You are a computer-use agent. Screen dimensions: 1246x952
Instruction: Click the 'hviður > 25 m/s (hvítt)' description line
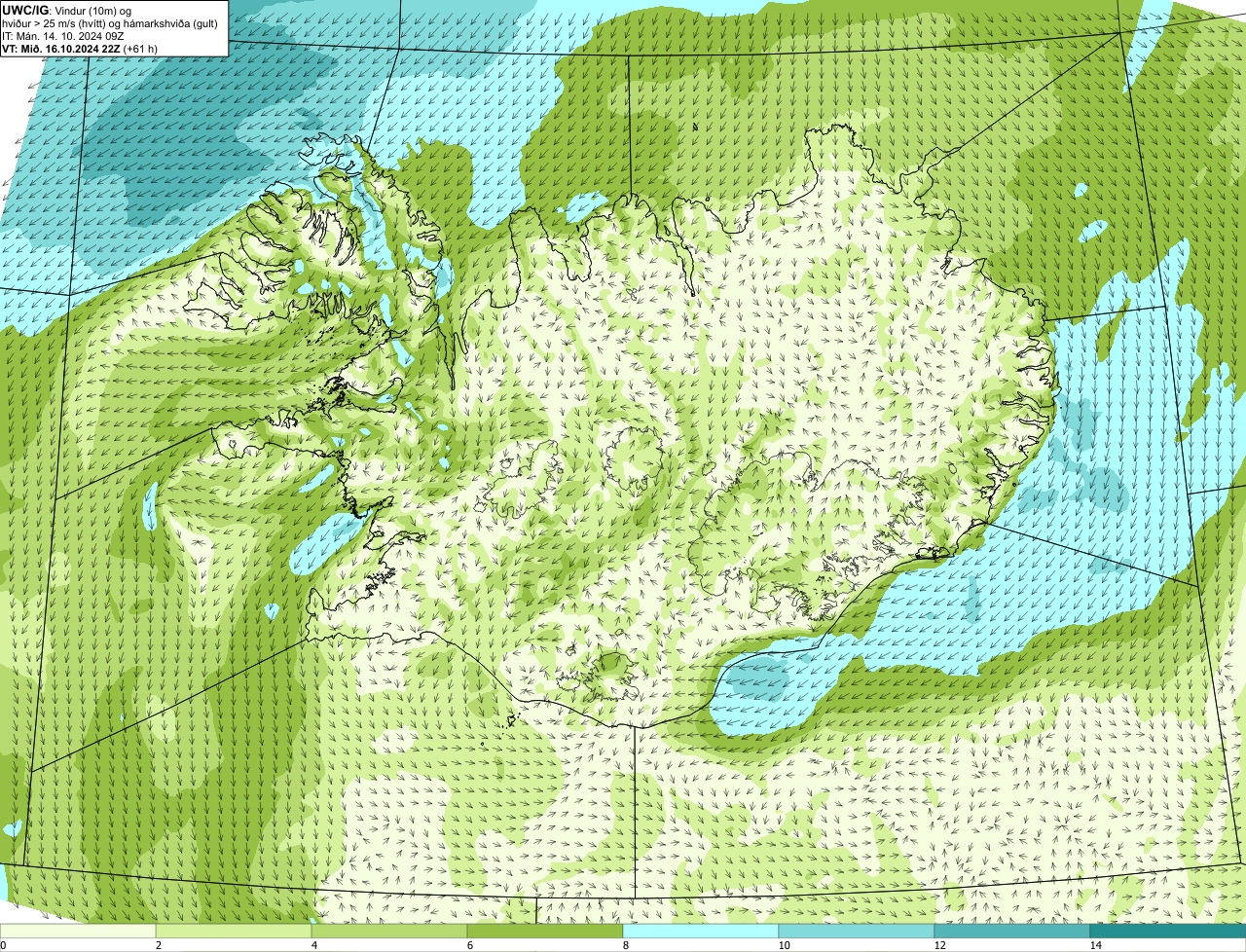(x=110, y=23)
